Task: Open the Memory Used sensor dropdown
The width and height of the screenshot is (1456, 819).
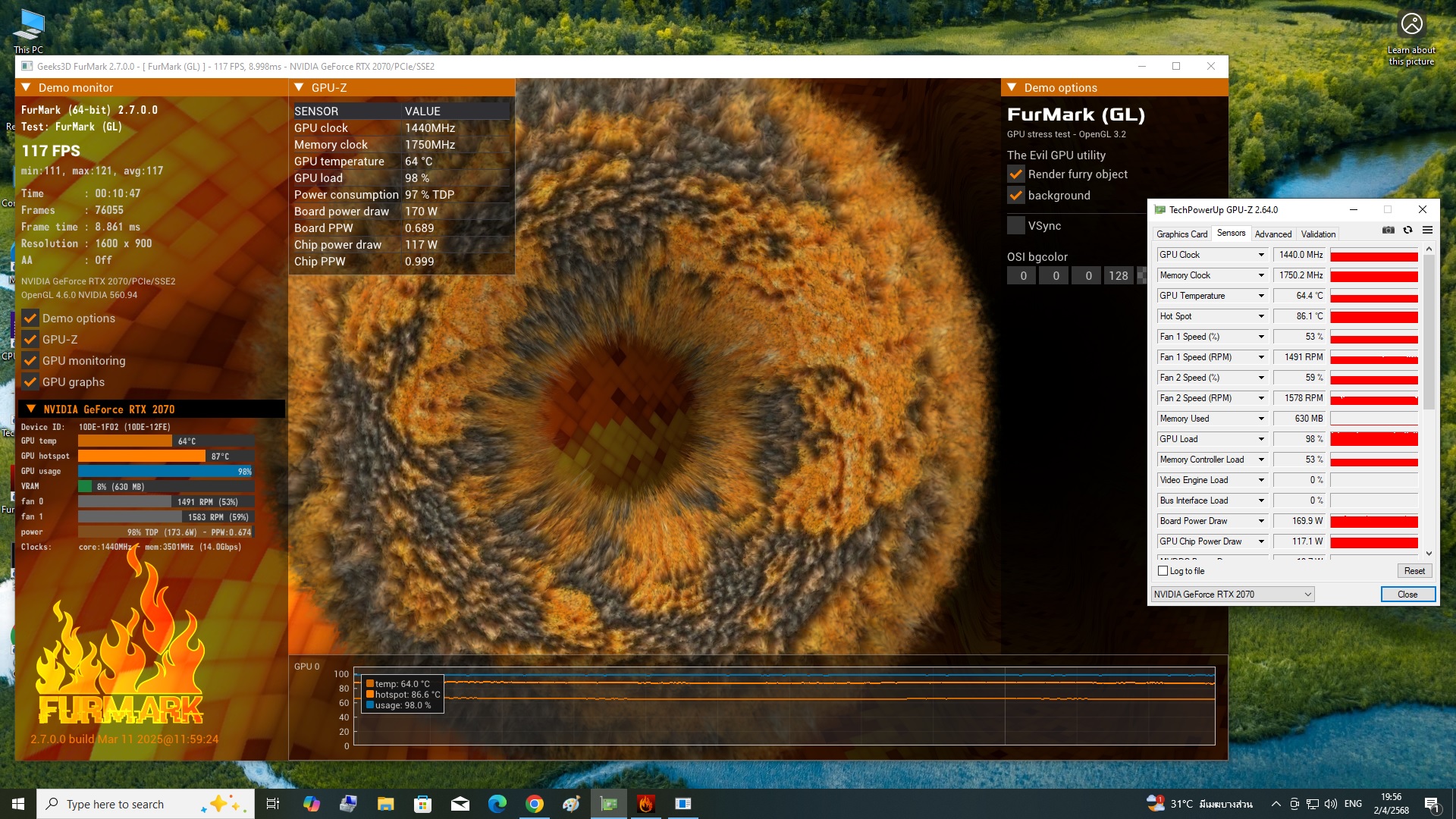Action: point(1261,419)
